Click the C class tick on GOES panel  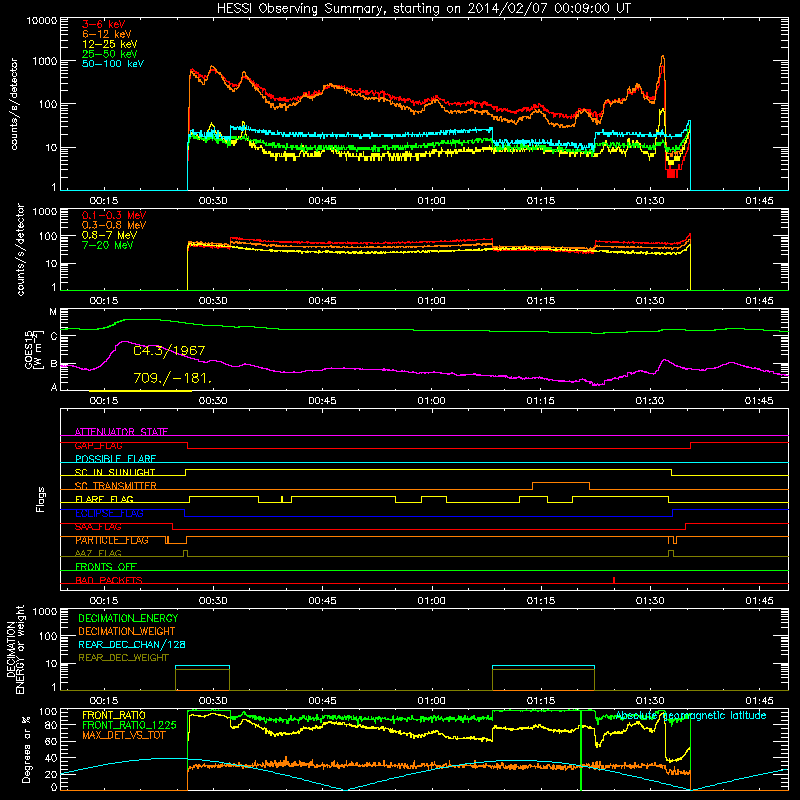click(54, 336)
